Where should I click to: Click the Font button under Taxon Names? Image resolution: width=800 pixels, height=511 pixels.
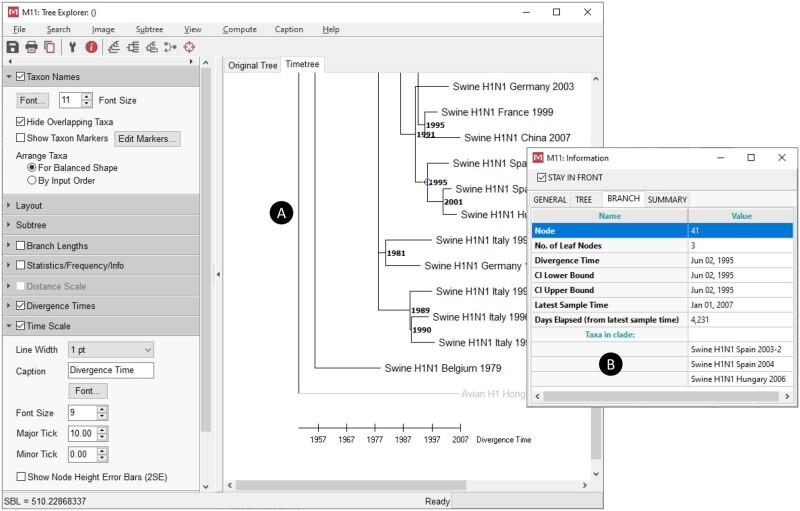(x=33, y=100)
